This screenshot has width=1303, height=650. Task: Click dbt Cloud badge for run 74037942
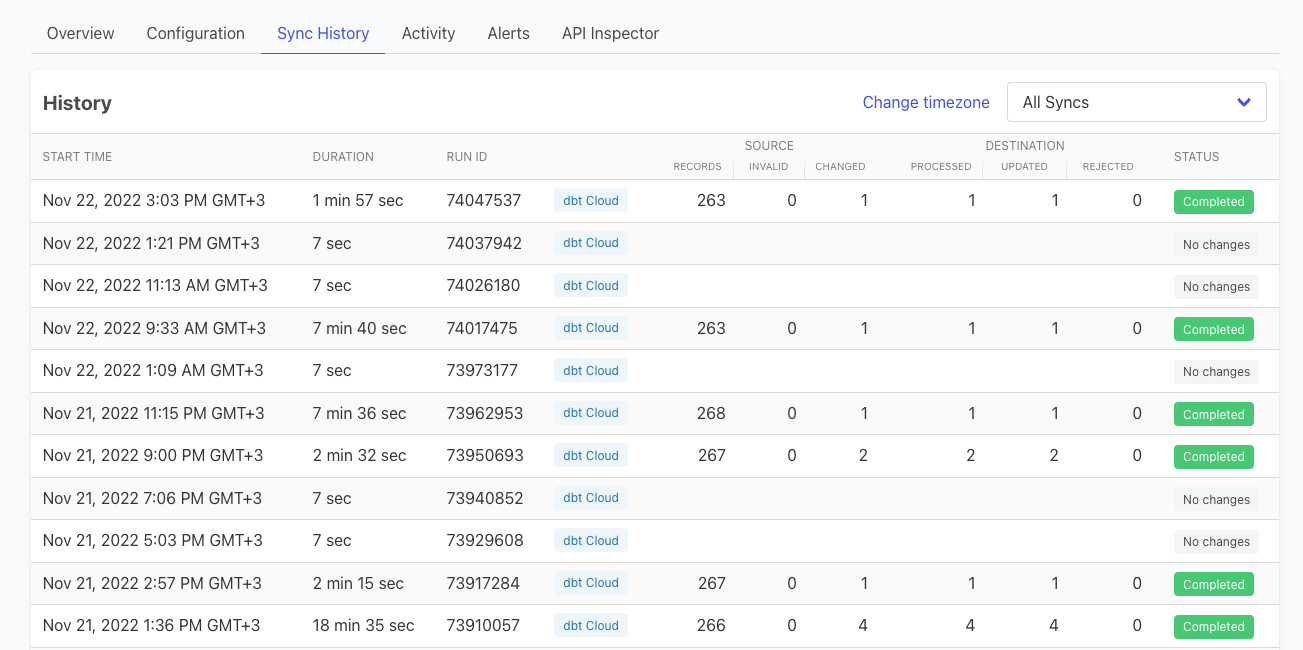point(591,243)
